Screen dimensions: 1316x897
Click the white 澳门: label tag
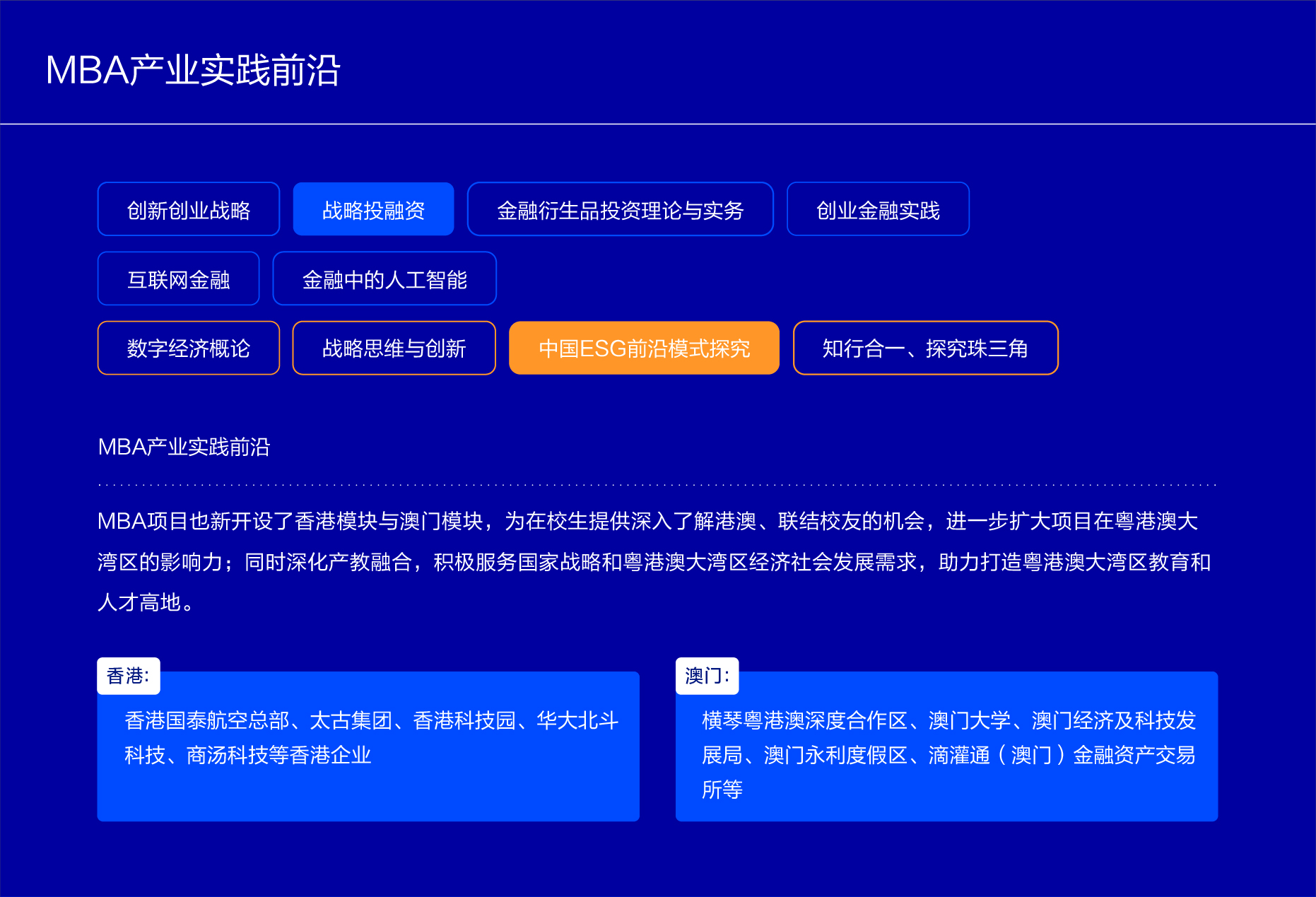point(707,676)
